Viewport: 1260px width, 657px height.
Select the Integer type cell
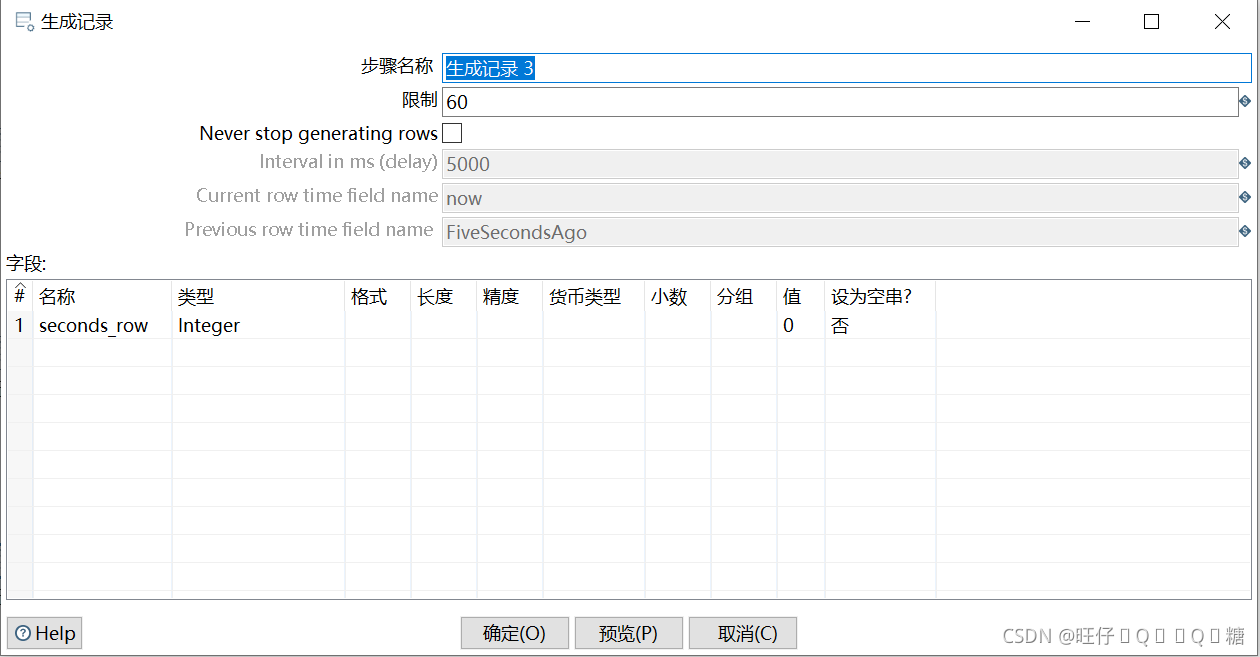259,325
